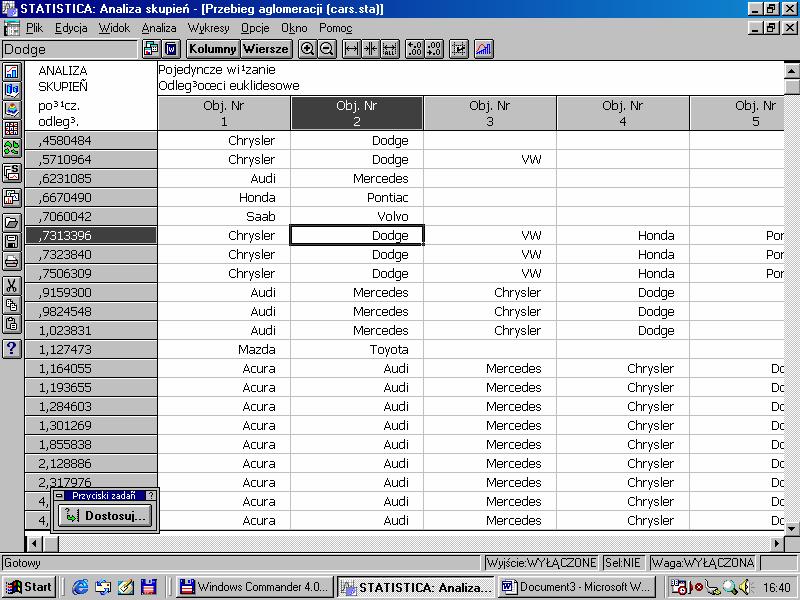Click the remove decimal place icon
Viewport: 800px width, 600px height.
(434, 49)
